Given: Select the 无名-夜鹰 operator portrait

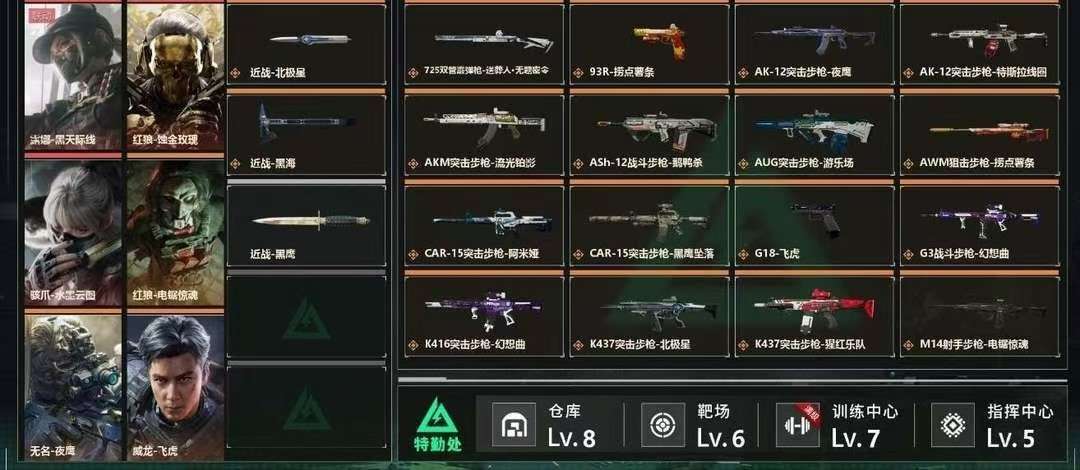Looking at the screenshot, I should tap(73, 387).
